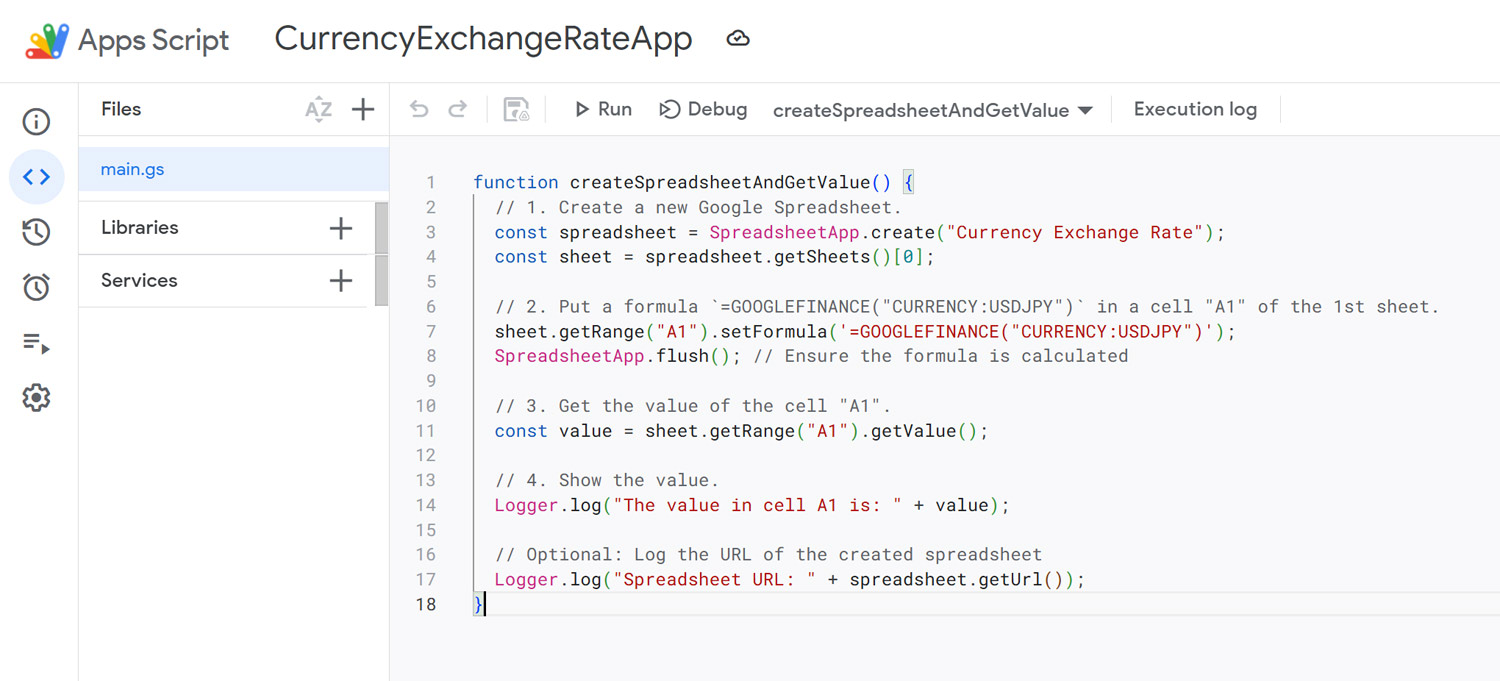Click the Redo arrow in toolbar

click(458, 110)
